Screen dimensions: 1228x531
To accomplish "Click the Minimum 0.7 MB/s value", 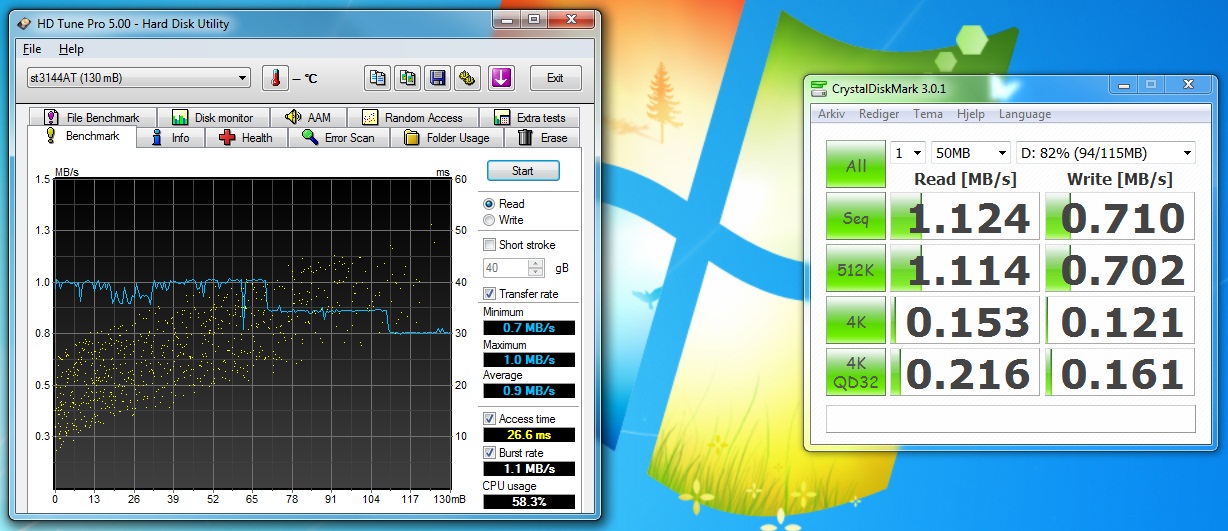I will pyautogui.click(x=529, y=328).
